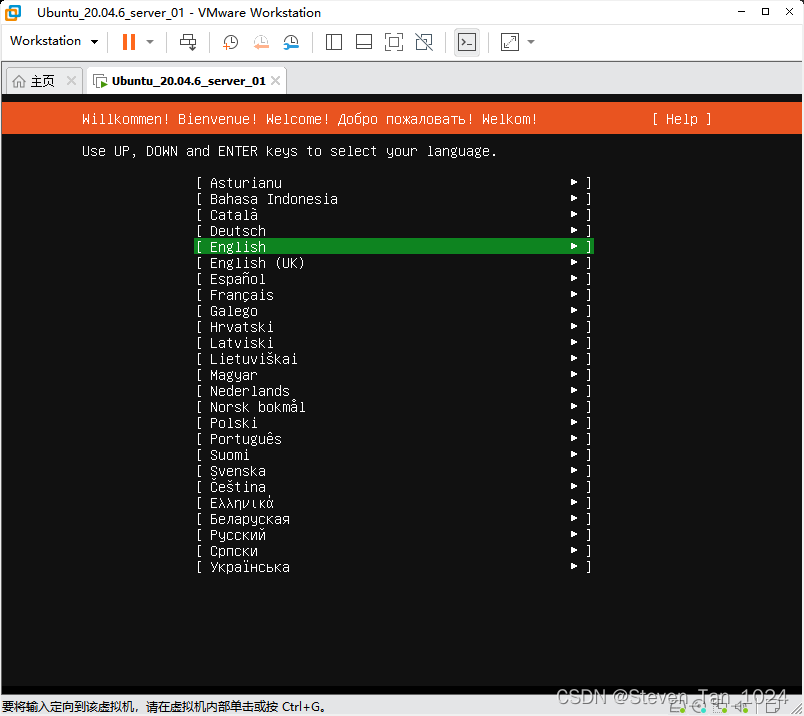Viewport: 804px width, 716px height.
Task: Pause the virtual machine
Action: (x=129, y=42)
